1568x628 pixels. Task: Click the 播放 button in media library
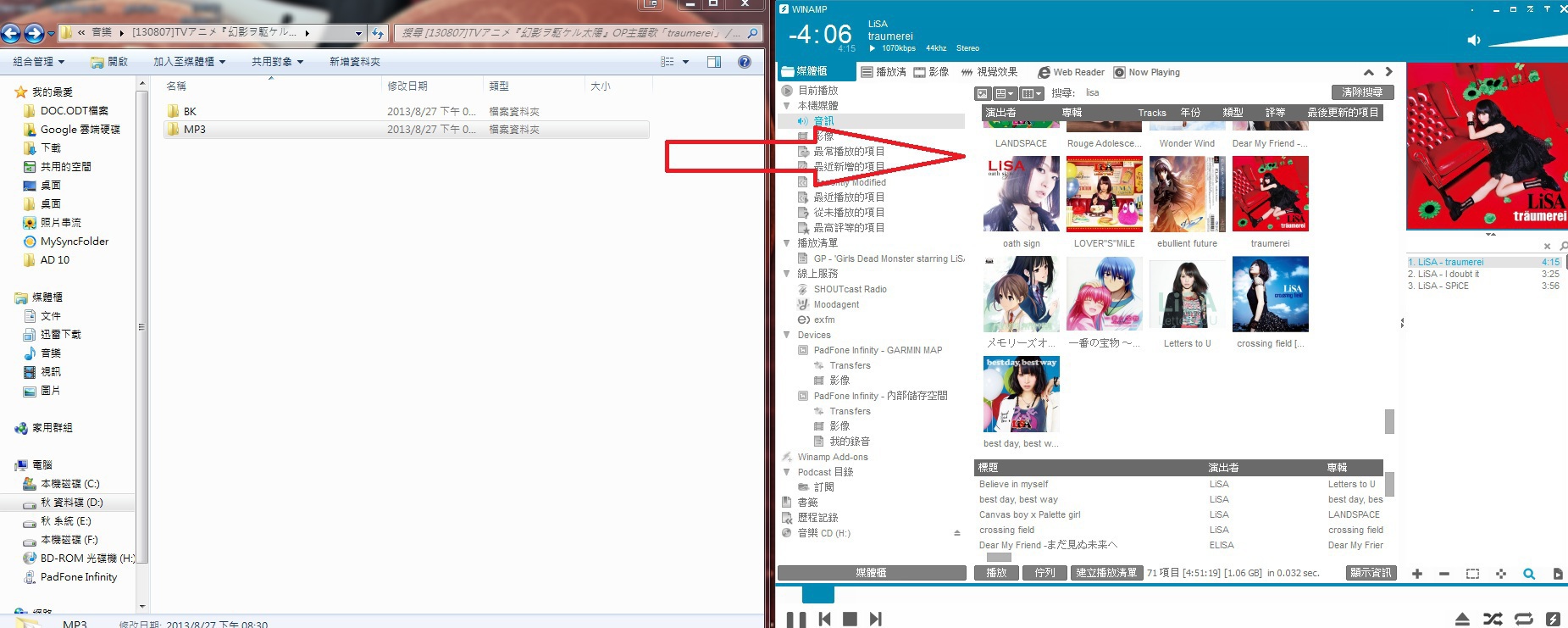[x=996, y=573]
